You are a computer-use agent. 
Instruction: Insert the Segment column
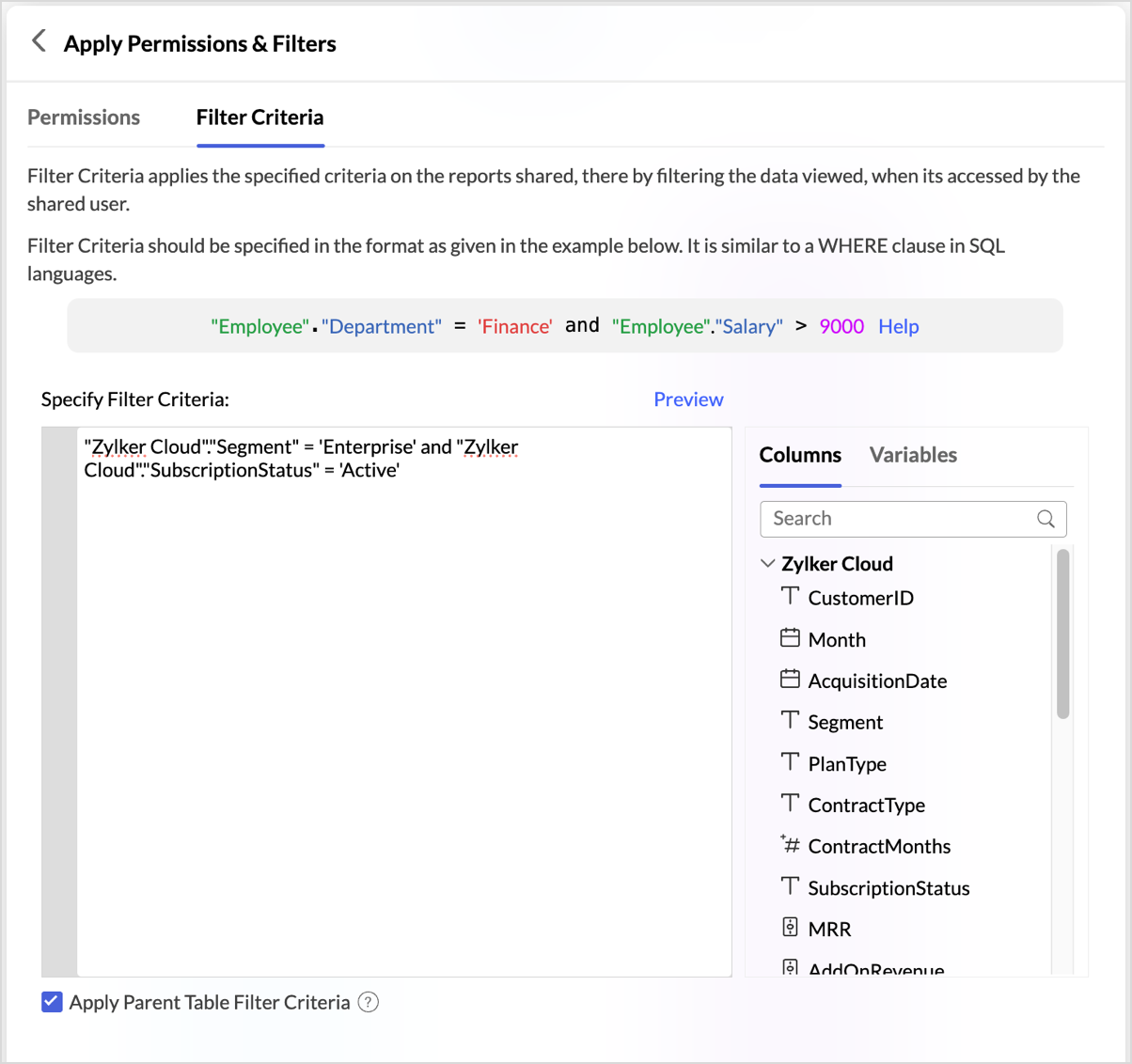[x=845, y=722]
